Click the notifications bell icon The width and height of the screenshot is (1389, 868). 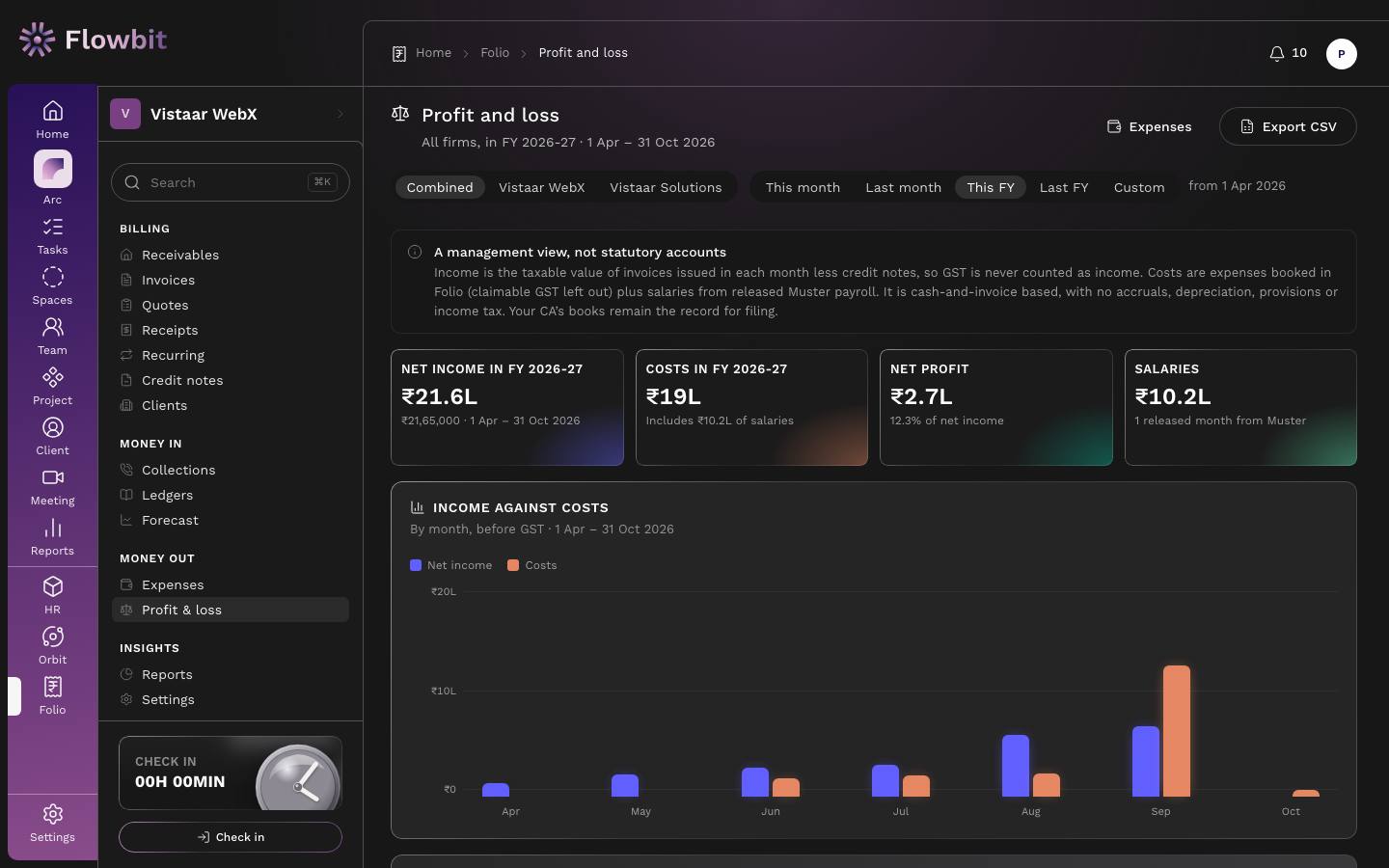pyautogui.click(x=1277, y=53)
